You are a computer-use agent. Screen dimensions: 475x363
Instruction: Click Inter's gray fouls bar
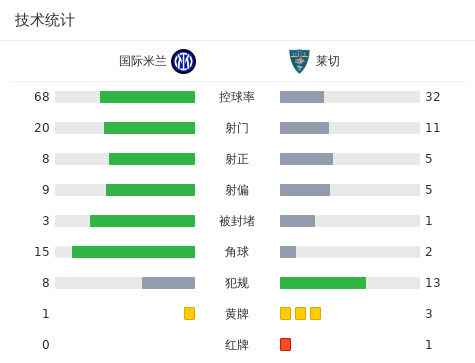168,283
